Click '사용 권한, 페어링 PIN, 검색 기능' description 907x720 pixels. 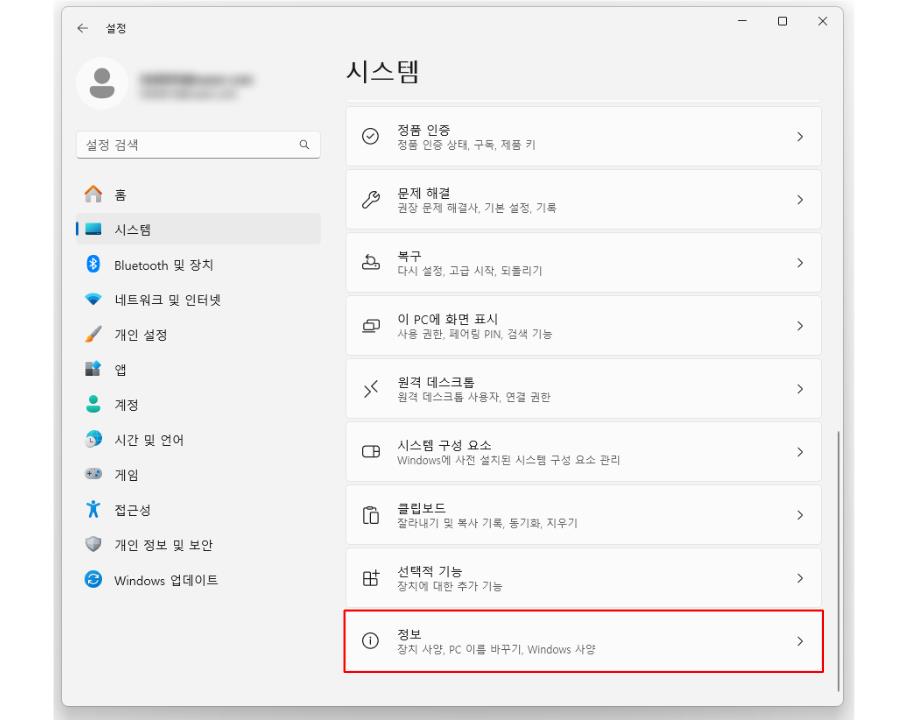pos(474,334)
